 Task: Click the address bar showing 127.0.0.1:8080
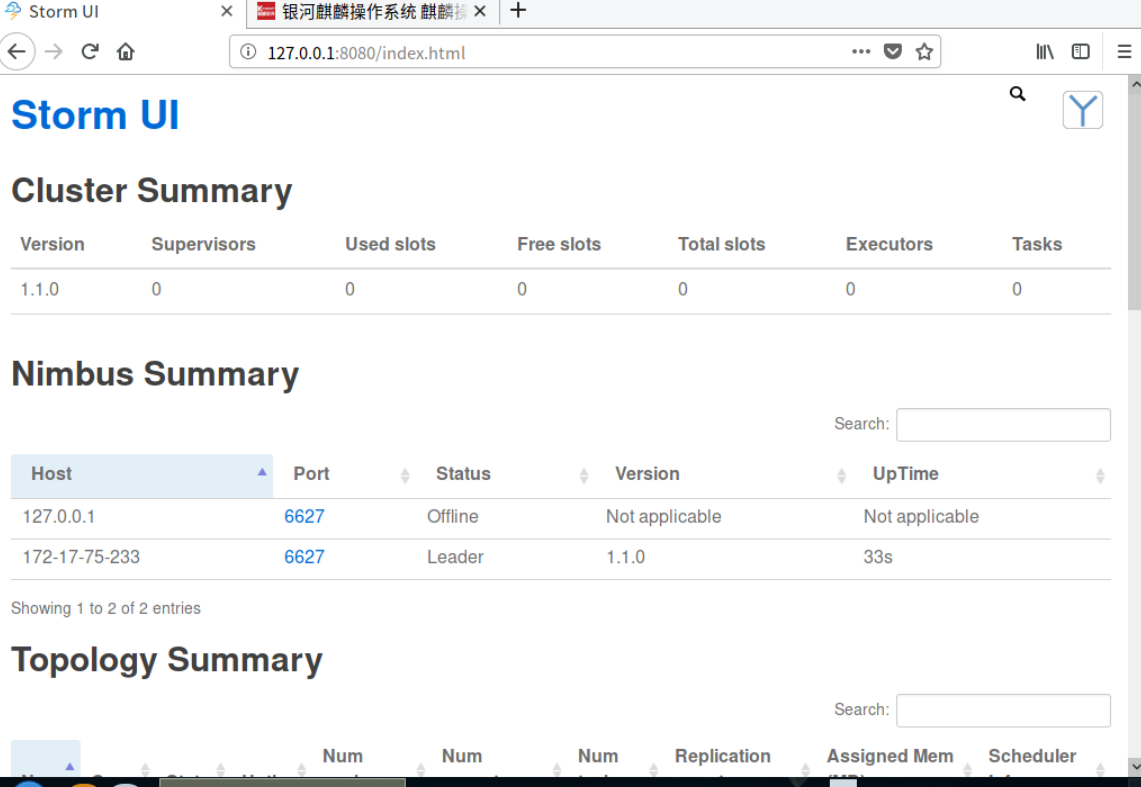(x=550, y=52)
